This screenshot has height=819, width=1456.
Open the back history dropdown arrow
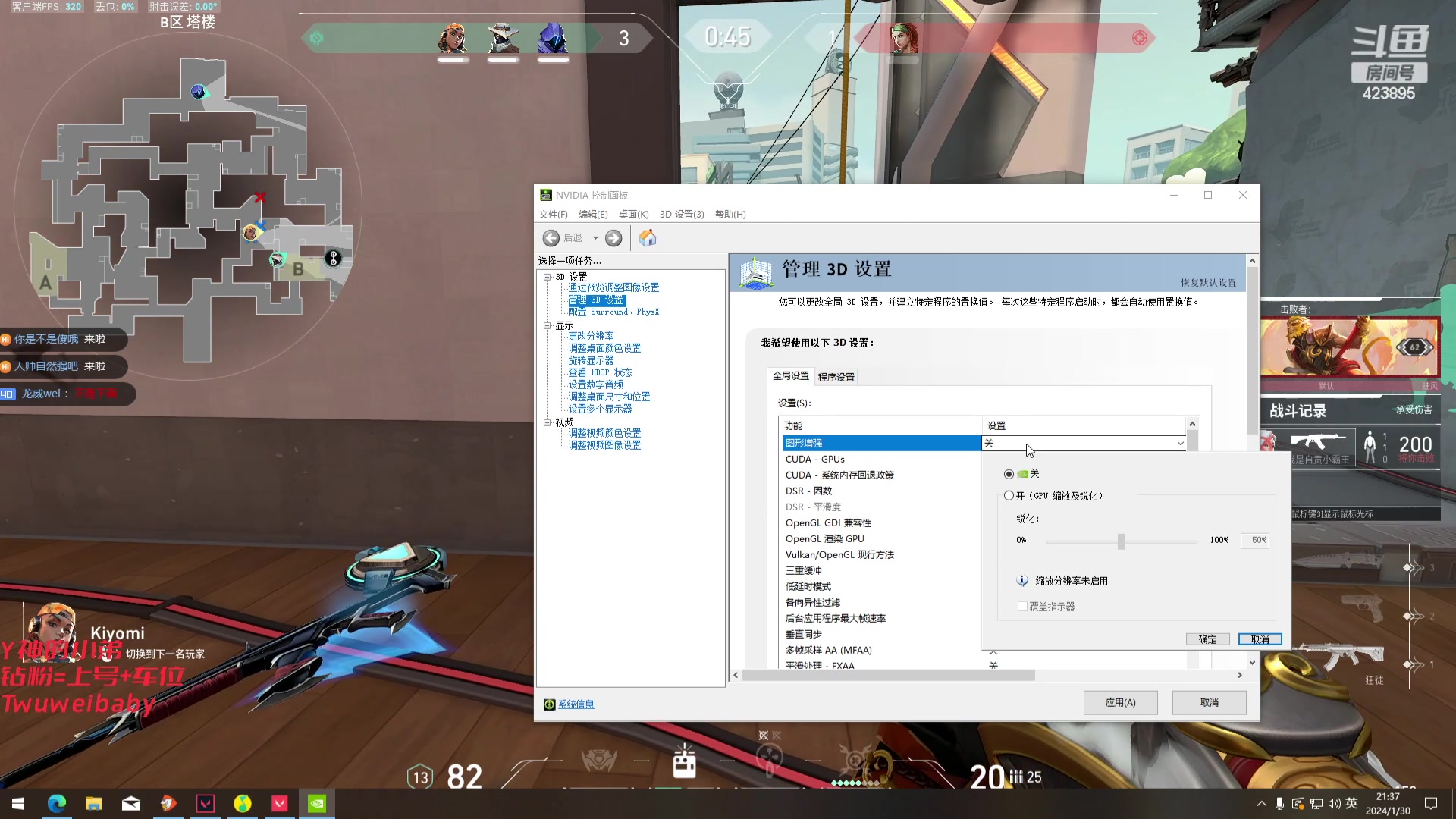click(595, 238)
